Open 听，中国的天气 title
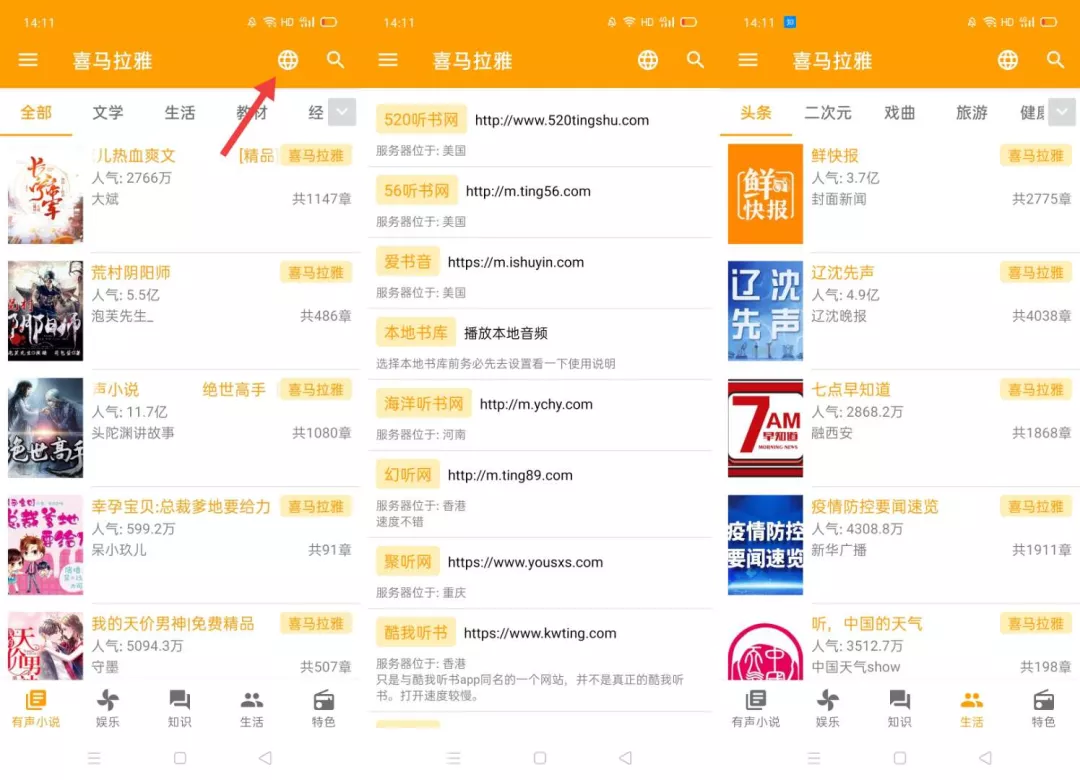The height and width of the screenshot is (780, 1080). point(866,624)
